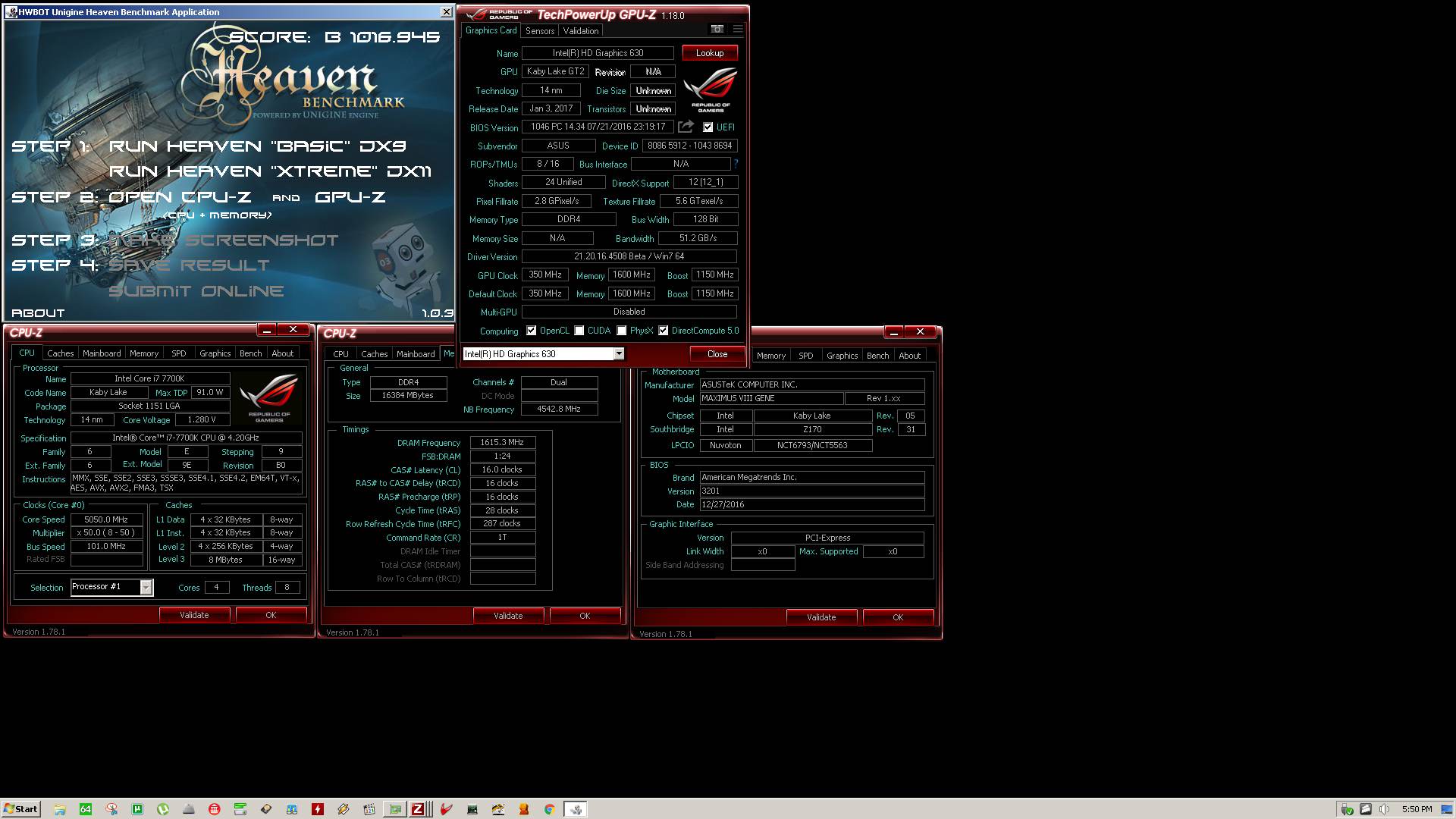Select the CPU-Z taskbar button

click(419, 809)
